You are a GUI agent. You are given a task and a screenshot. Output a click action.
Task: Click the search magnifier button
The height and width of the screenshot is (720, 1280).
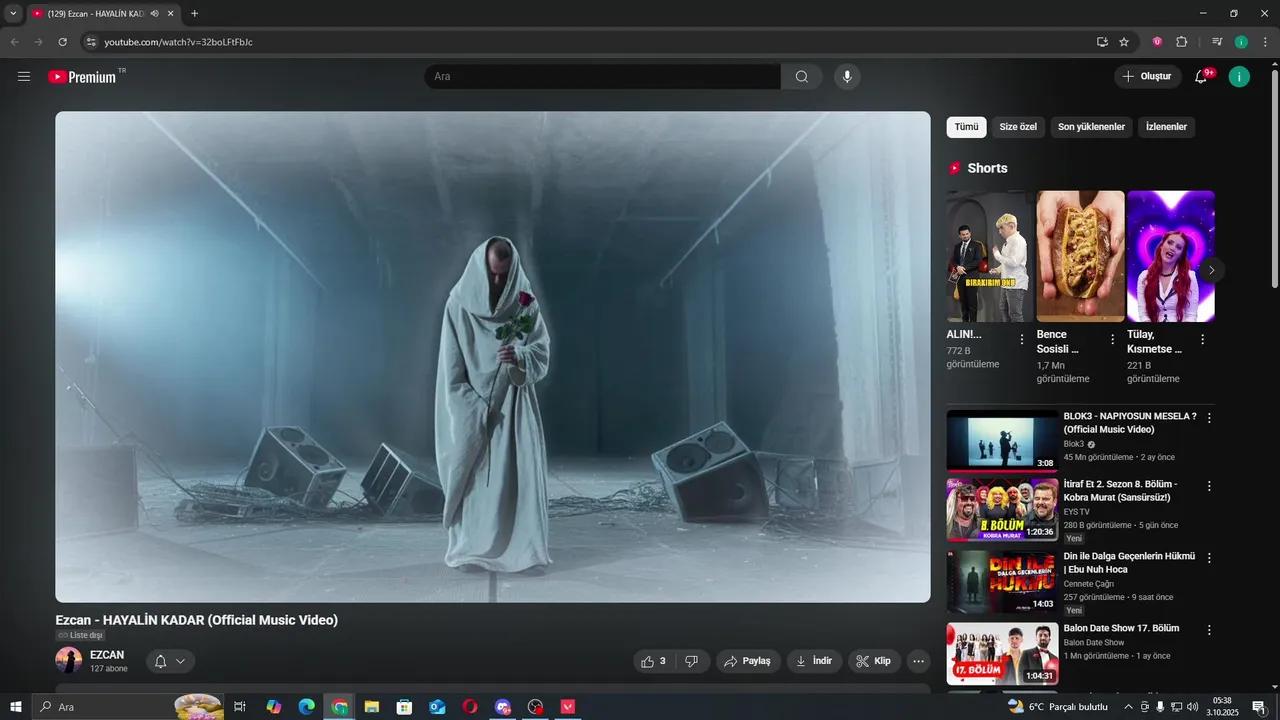click(x=802, y=77)
